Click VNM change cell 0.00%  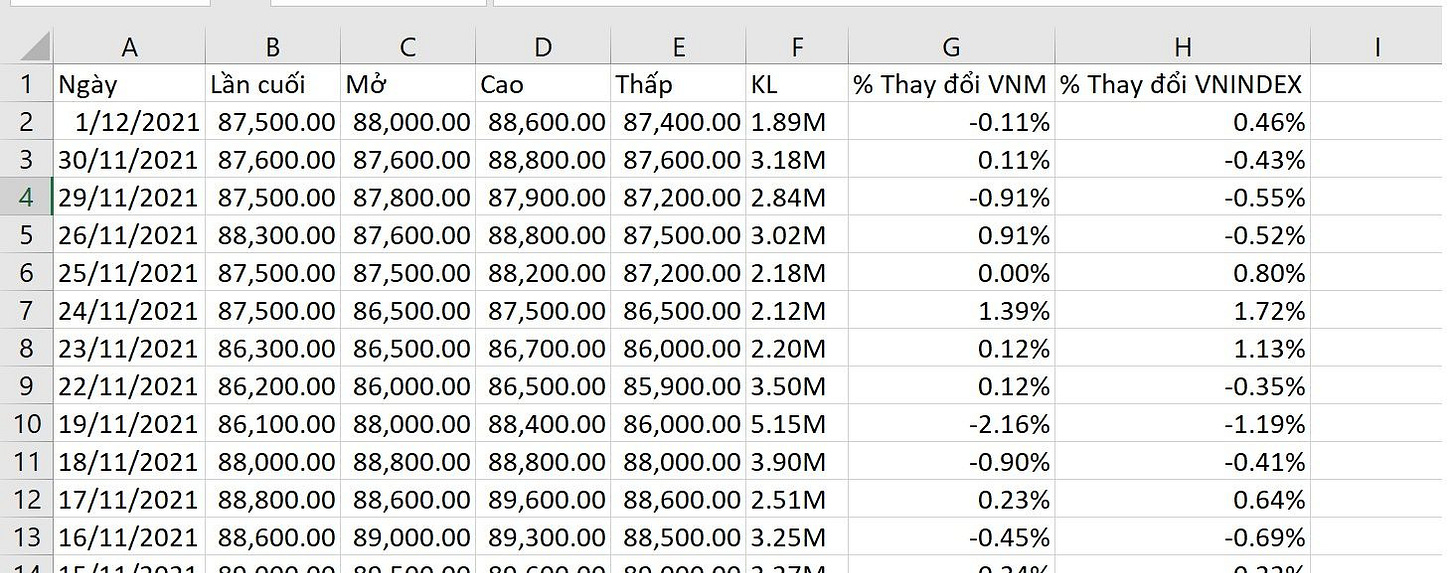point(951,273)
